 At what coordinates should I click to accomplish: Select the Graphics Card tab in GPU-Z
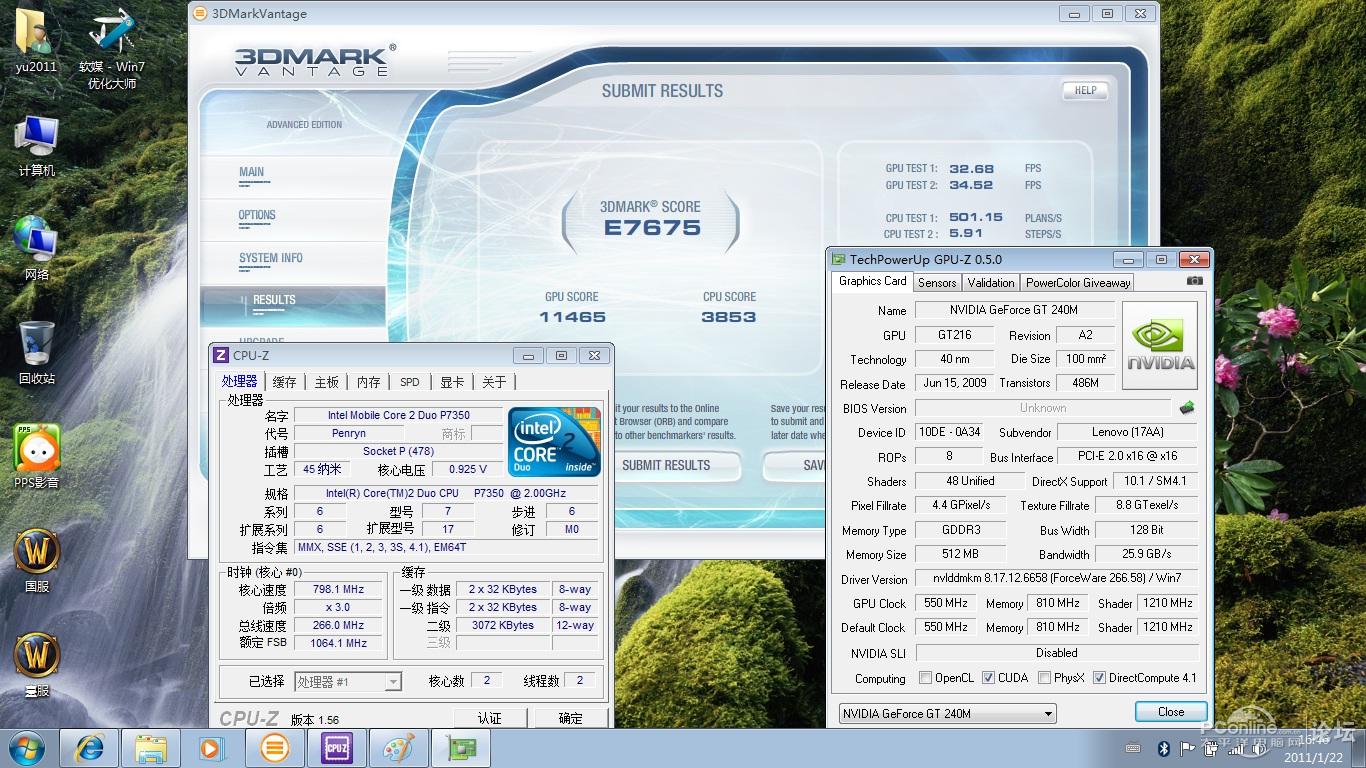click(872, 281)
